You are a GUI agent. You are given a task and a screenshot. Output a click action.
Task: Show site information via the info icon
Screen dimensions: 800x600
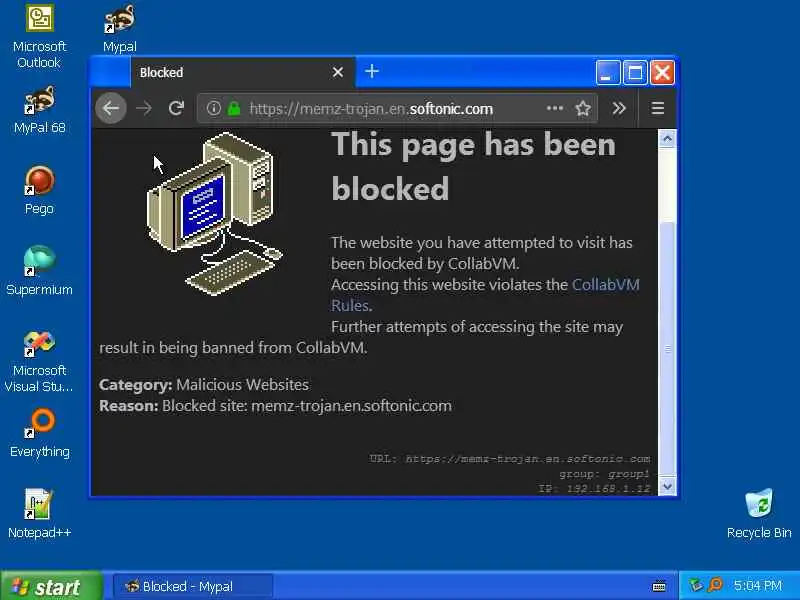214,108
